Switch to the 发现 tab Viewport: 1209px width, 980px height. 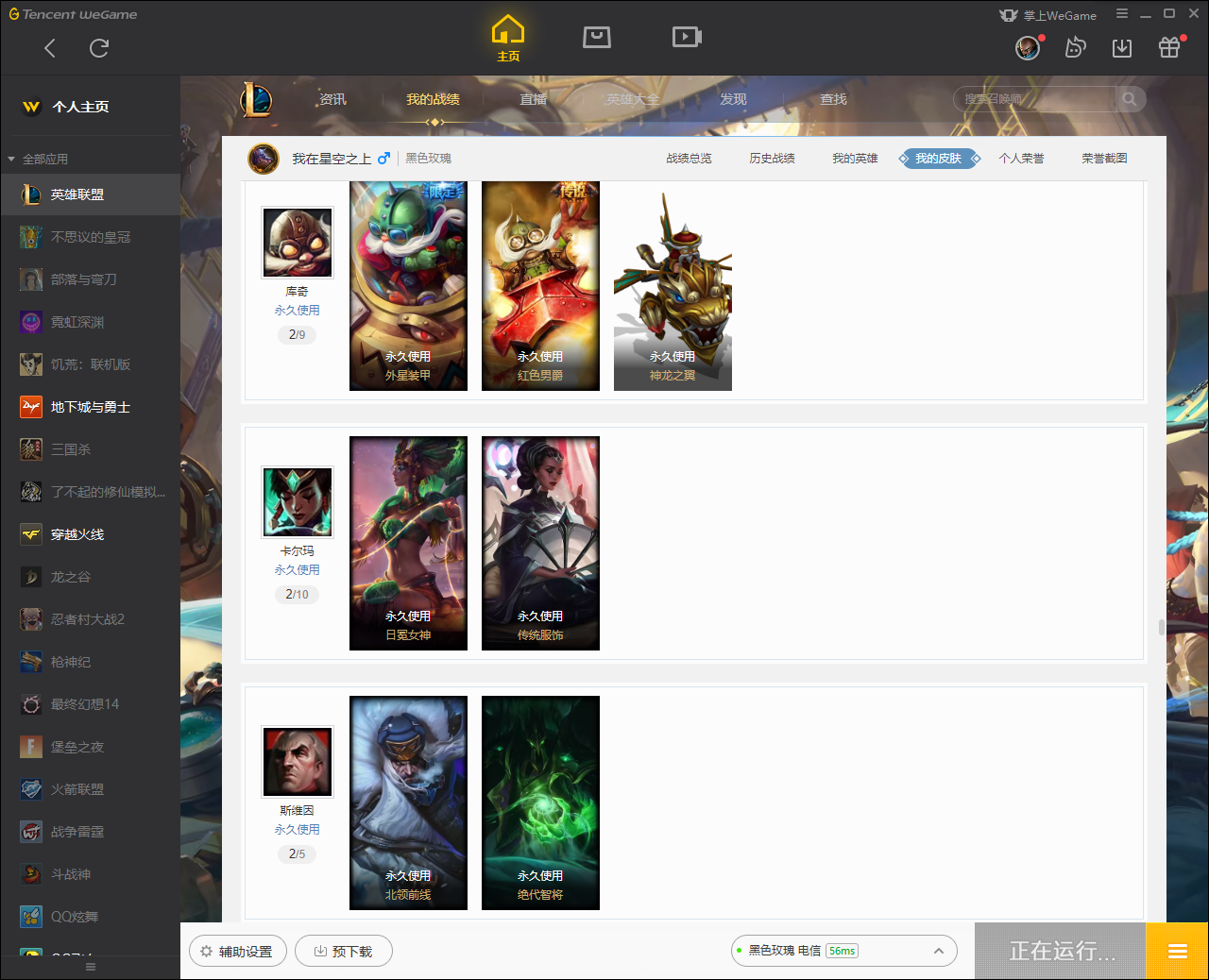pyautogui.click(x=733, y=99)
